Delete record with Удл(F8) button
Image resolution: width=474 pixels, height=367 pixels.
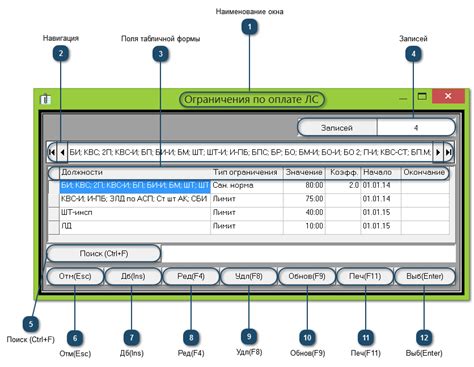click(x=249, y=276)
